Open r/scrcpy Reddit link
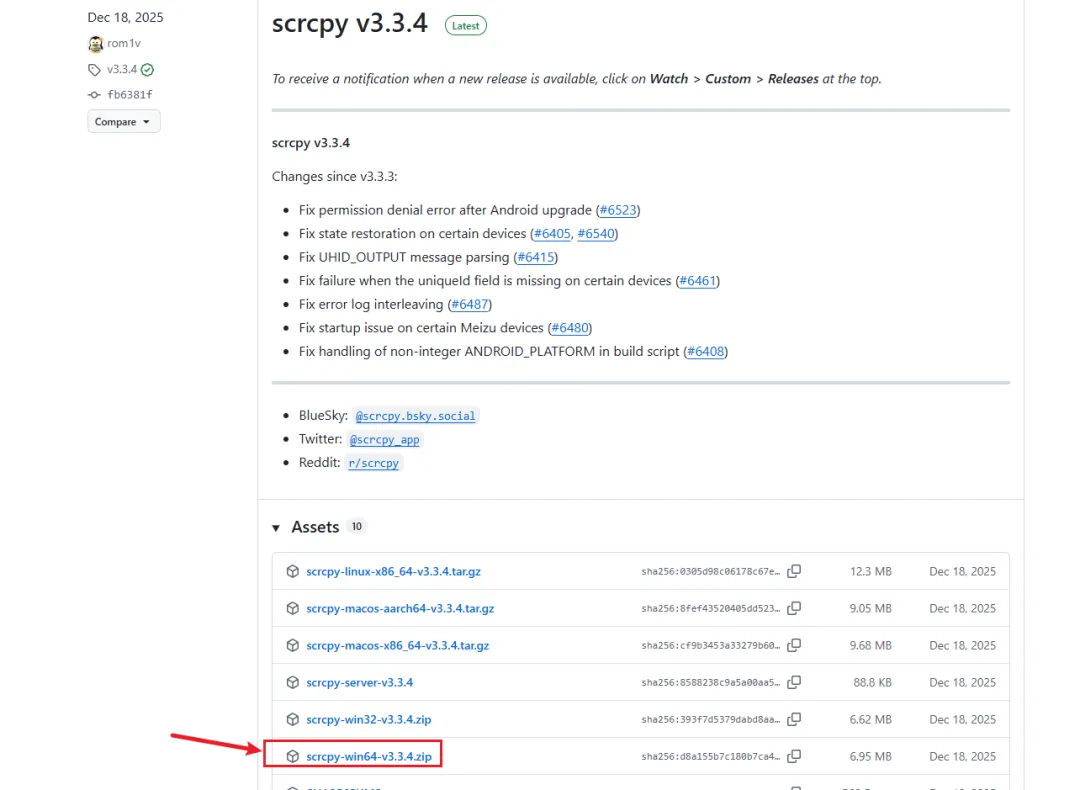The image size is (1080, 790). [x=373, y=463]
